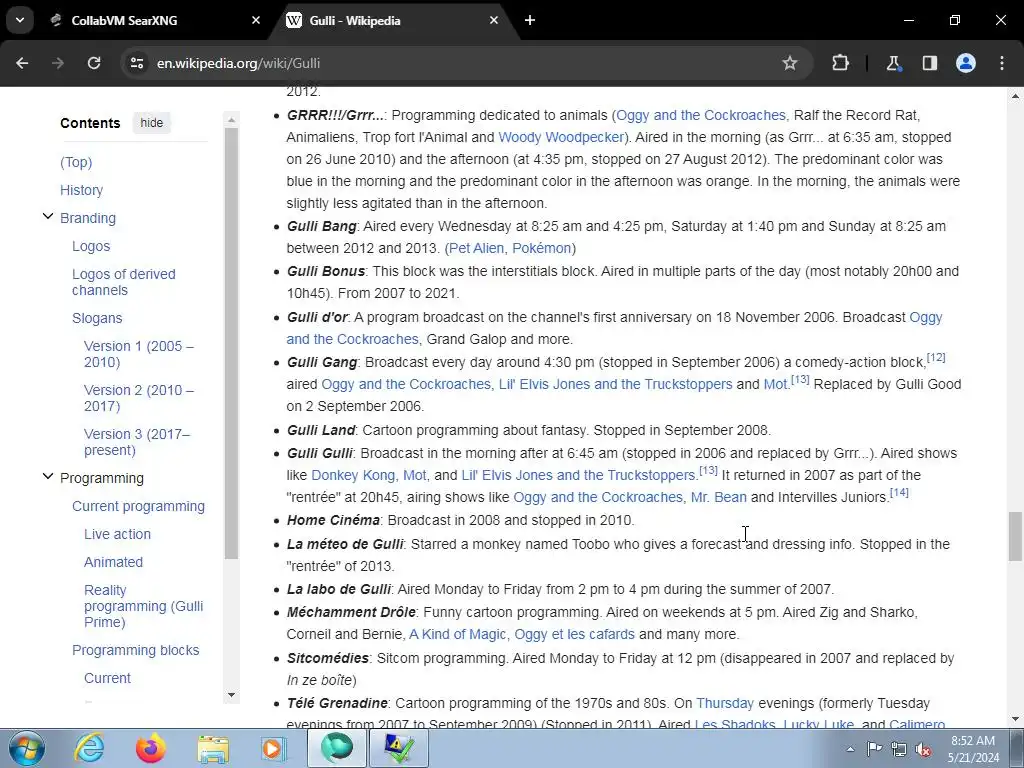
Task: Open citation [12] in Gulli Gang entry
Action: 936,357
